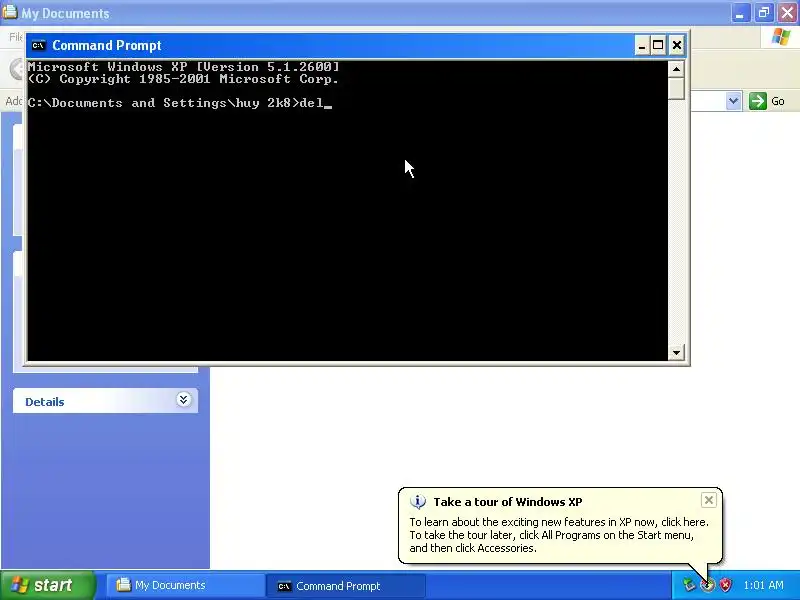Screen dimensions: 800x600
Task: Click the Command Prompt taskbar button
Action: click(345, 586)
